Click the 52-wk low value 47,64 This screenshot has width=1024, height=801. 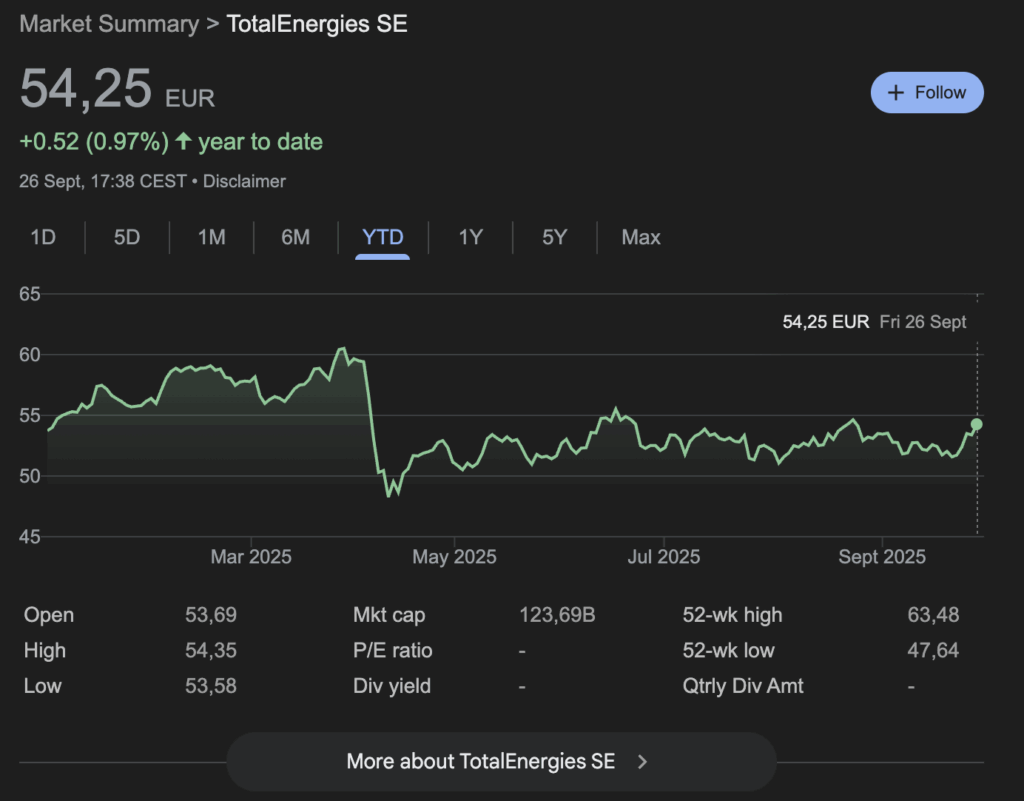tap(933, 650)
